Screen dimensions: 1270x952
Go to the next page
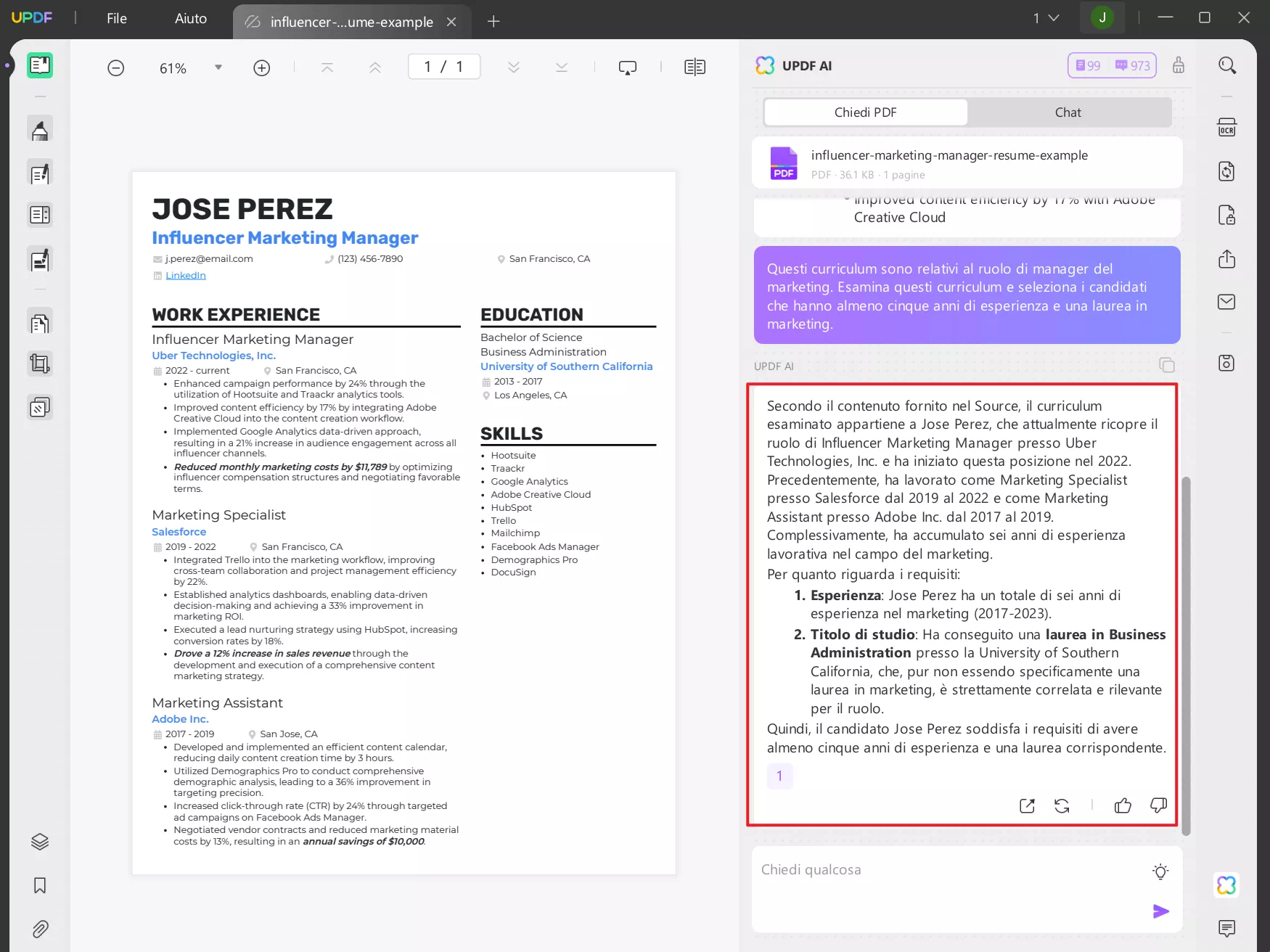pyautogui.click(x=514, y=67)
